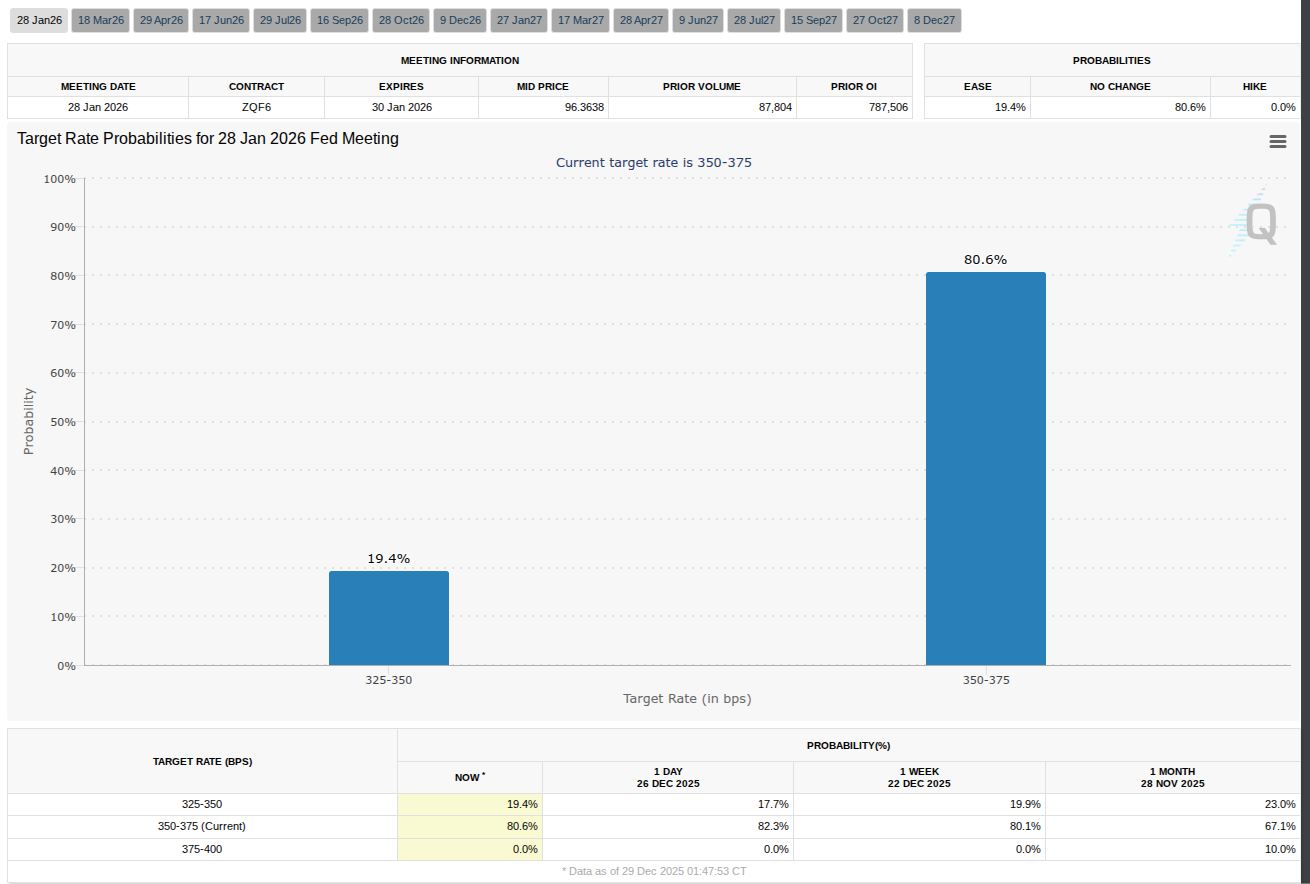
Task: Click the ZQF6 contract cell
Action: point(256,107)
